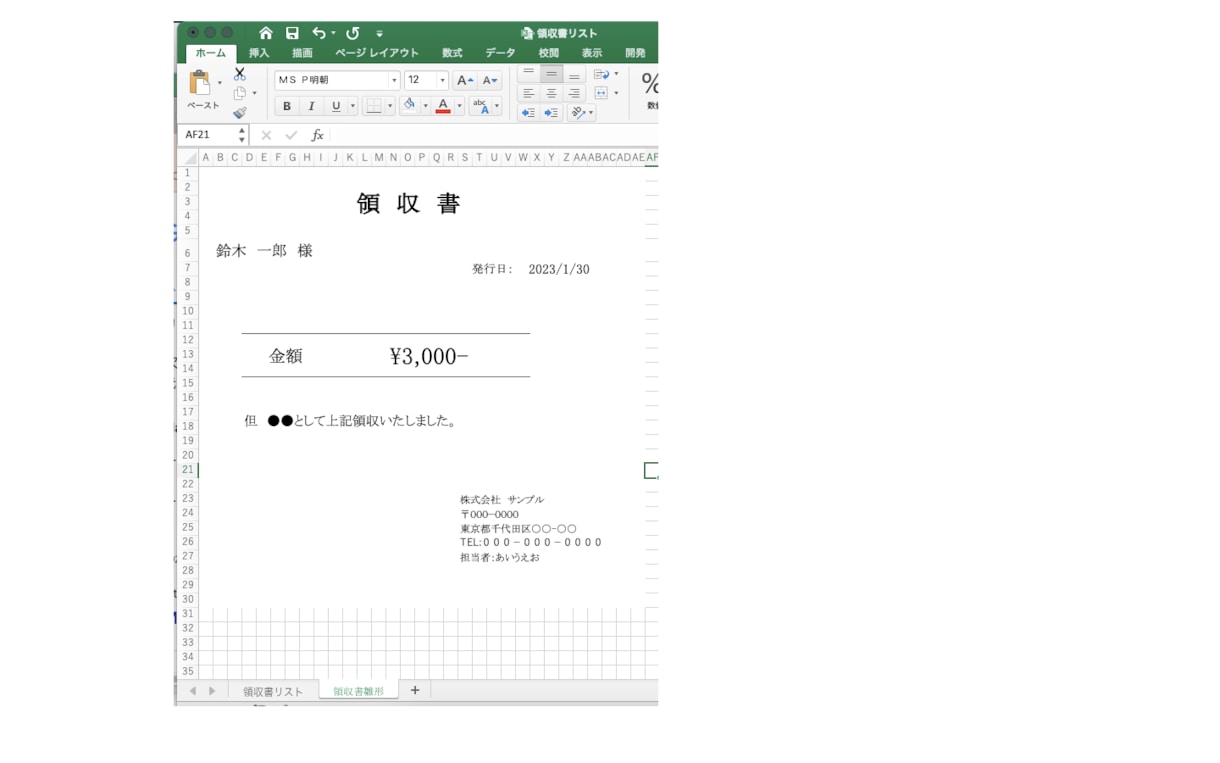Viewport: 1220px width, 763px height.
Task: Open the insert function fx button
Action: [317, 135]
